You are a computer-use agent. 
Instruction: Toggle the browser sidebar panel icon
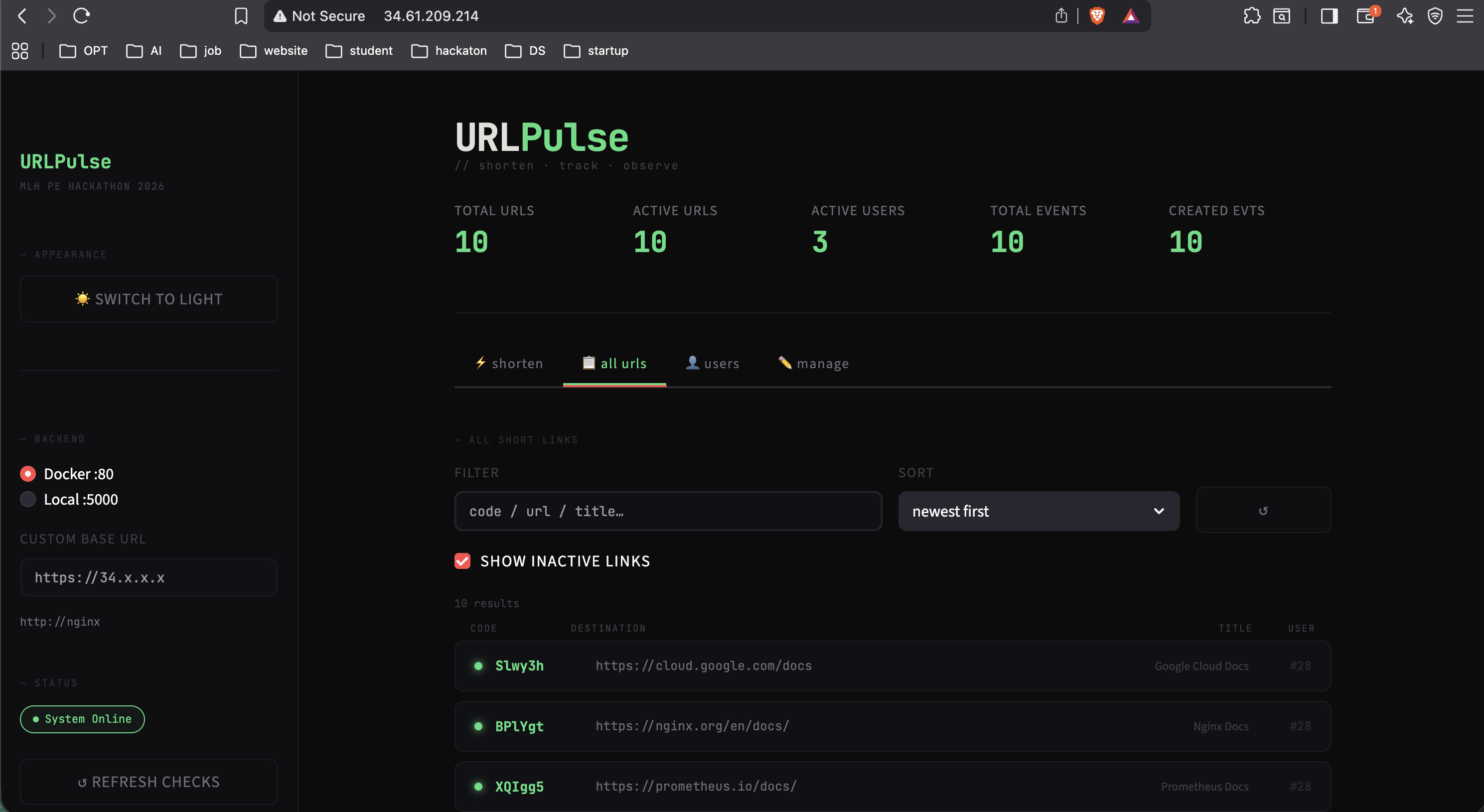tap(1329, 15)
